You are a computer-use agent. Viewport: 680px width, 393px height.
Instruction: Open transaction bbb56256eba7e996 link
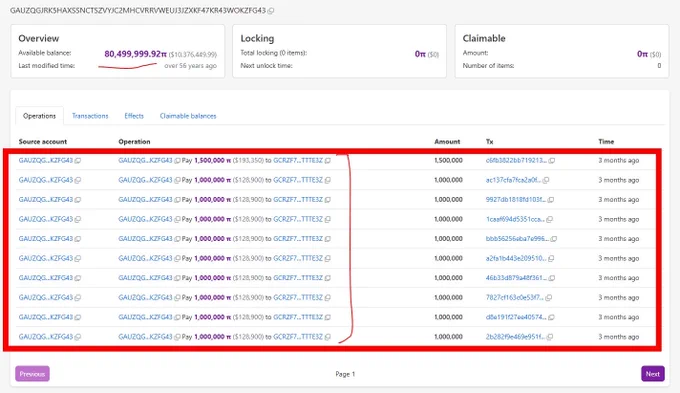tap(517, 239)
